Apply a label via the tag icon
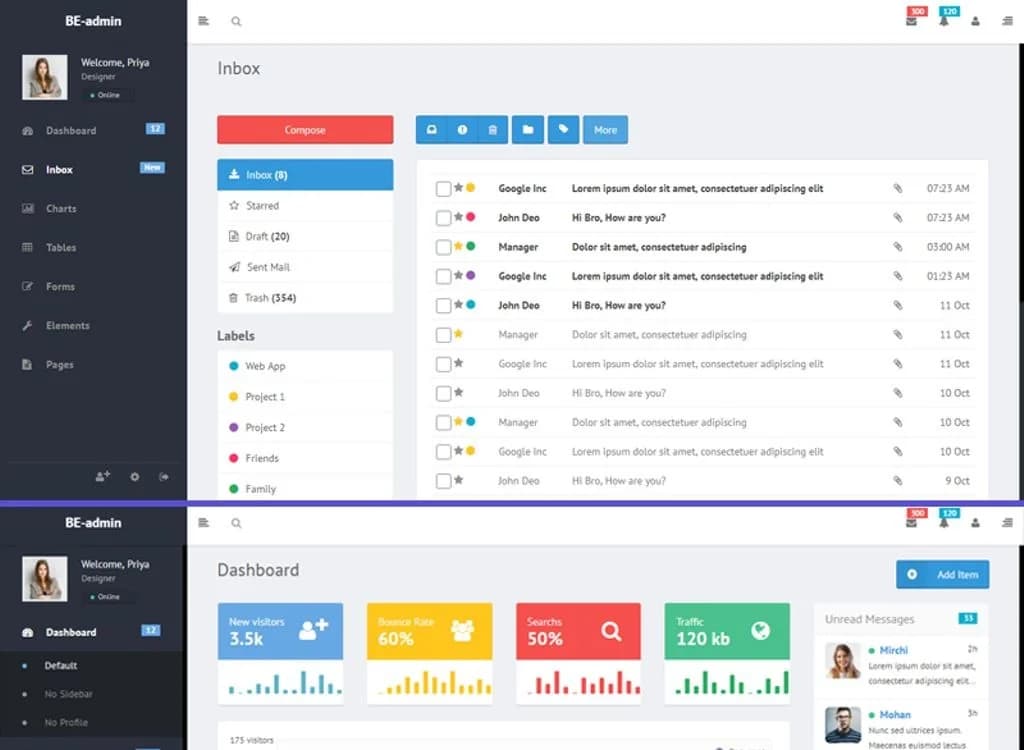 coord(563,129)
